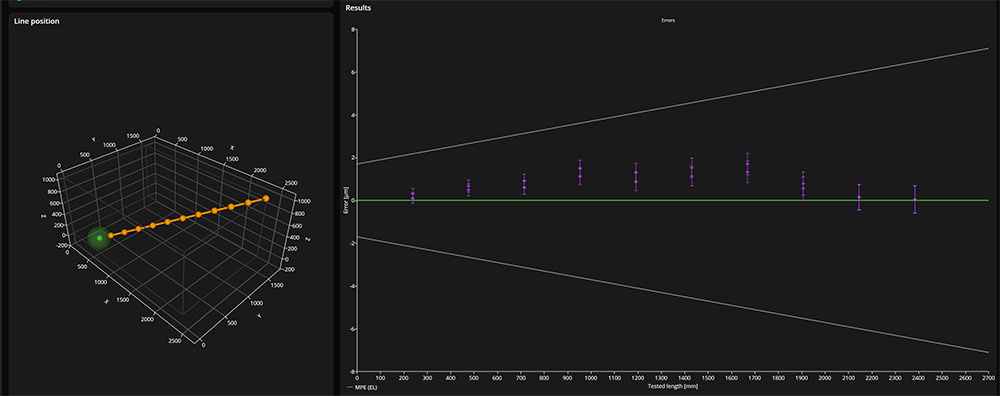Click the 2700 tick on the length axis
1000x396 pixels.
(989, 378)
